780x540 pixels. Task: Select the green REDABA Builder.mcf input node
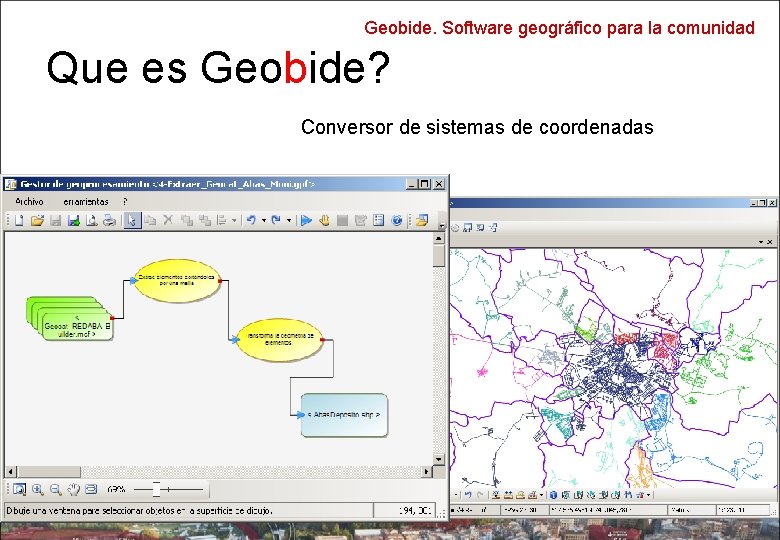(x=70, y=319)
